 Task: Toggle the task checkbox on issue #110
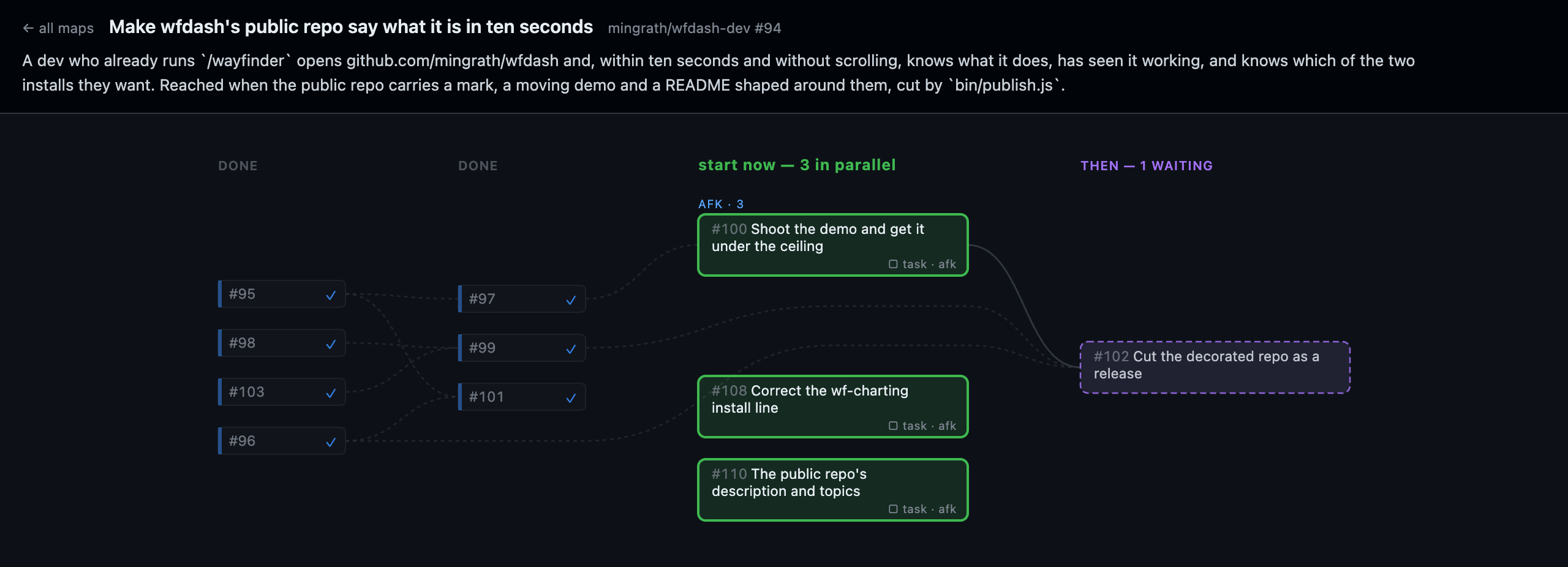pyautogui.click(x=893, y=509)
